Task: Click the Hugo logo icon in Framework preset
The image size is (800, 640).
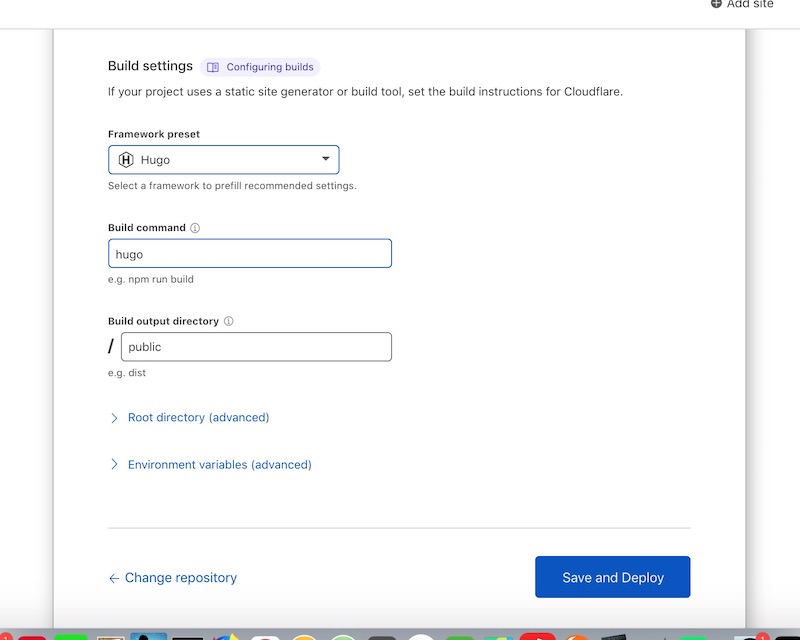Action: 126,160
